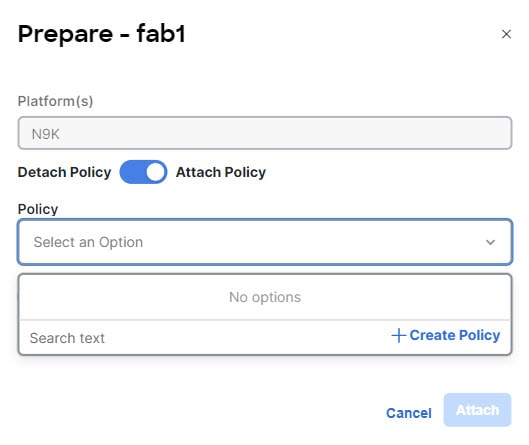Click the white knob of the policy switch

155,172
